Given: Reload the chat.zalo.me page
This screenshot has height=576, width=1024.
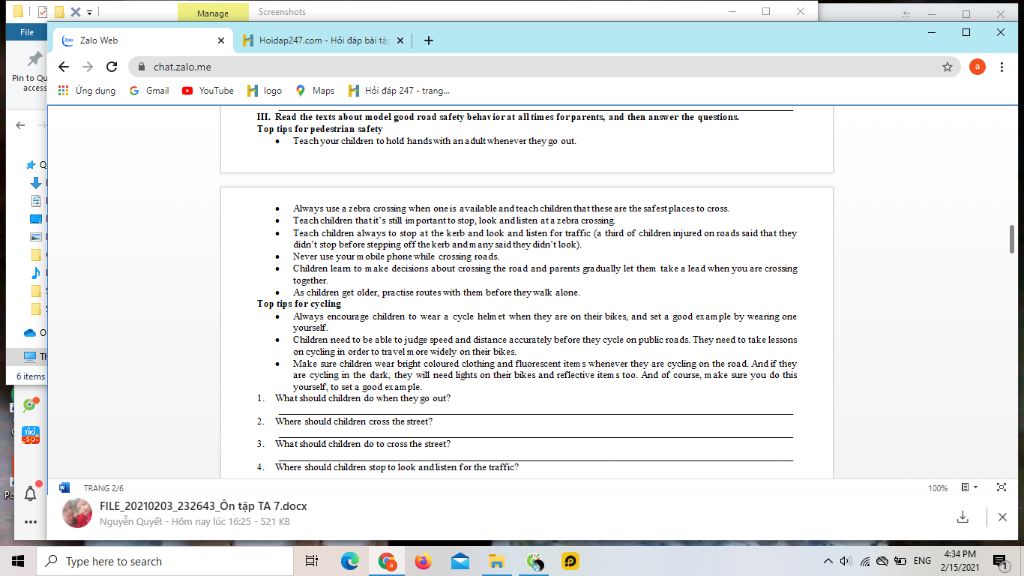Looking at the screenshot, I should point(112,67).
